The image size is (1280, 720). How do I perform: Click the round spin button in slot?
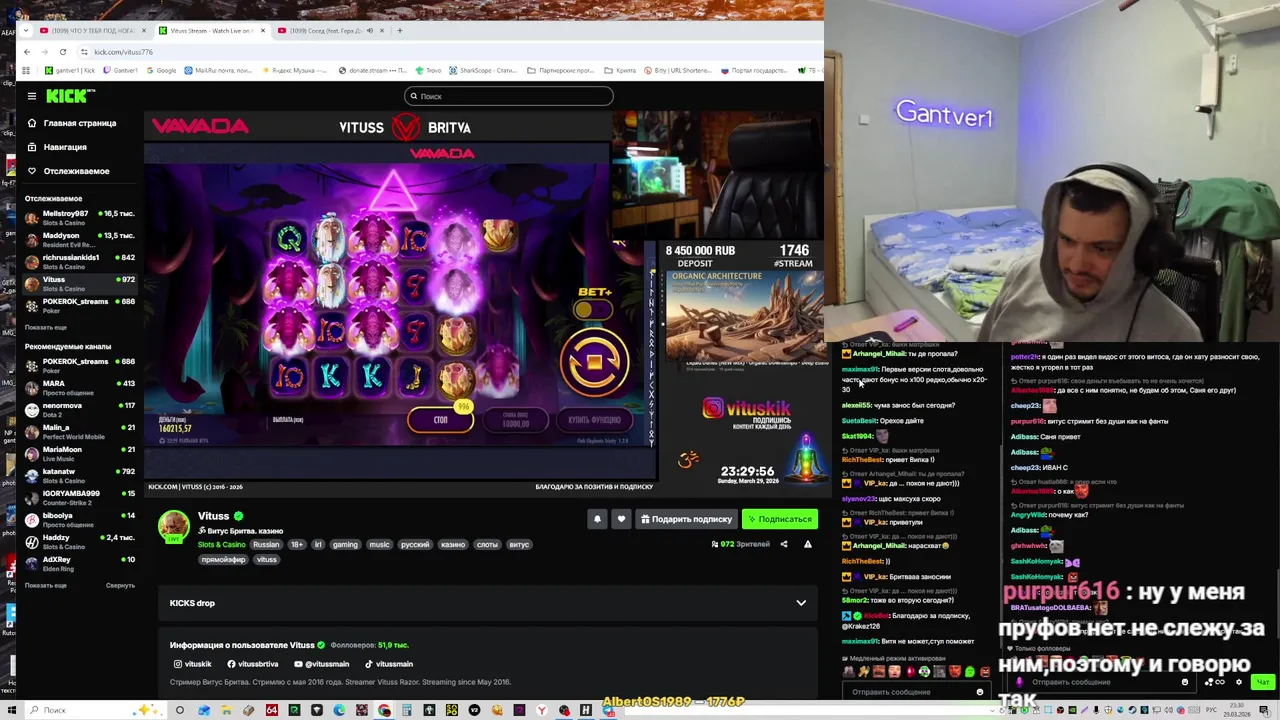point(594,361)
